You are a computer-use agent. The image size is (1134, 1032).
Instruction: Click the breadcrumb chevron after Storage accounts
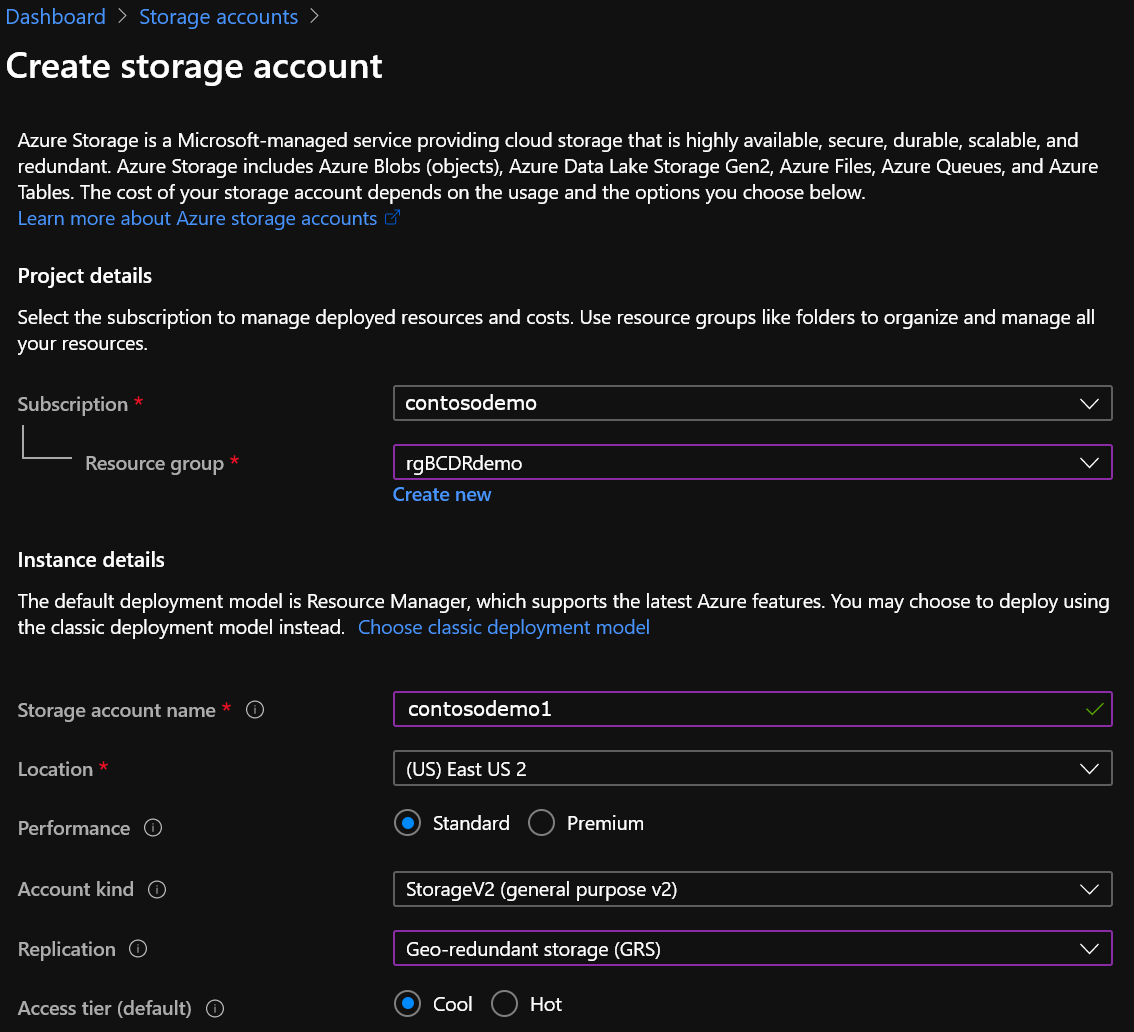coord(315,16)
